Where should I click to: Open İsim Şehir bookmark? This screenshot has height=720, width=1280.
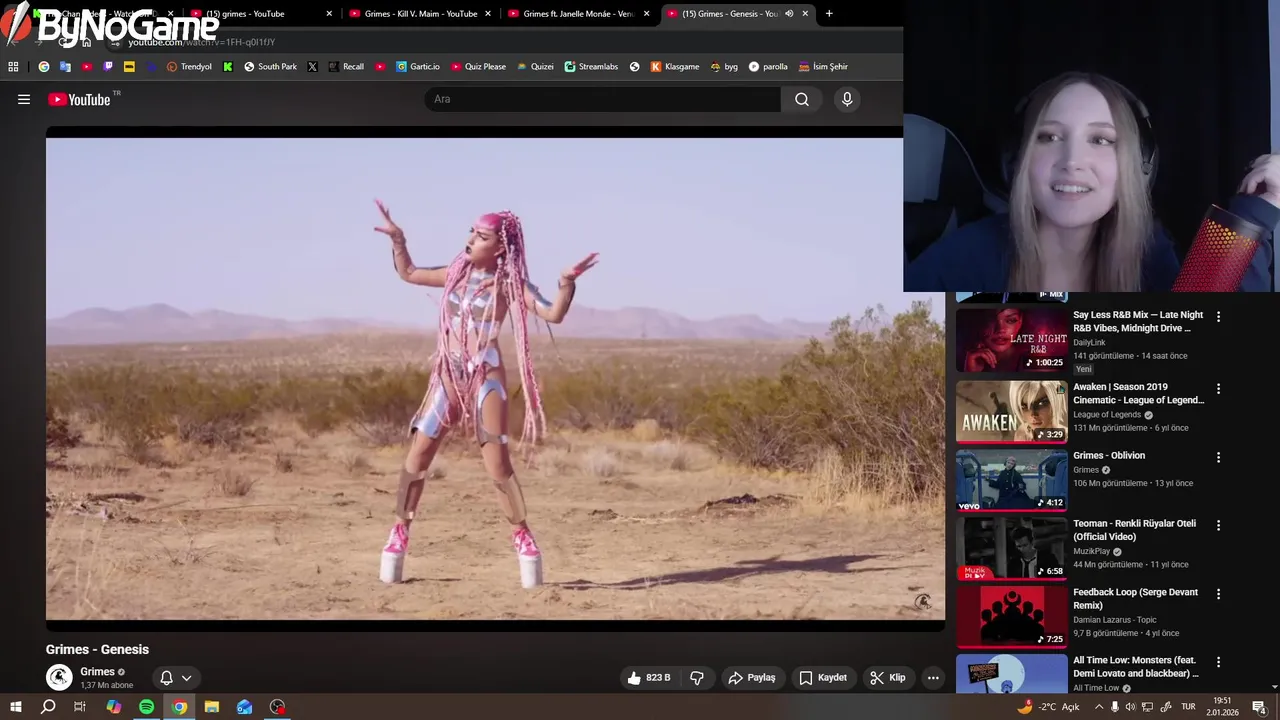pos(823,67)
